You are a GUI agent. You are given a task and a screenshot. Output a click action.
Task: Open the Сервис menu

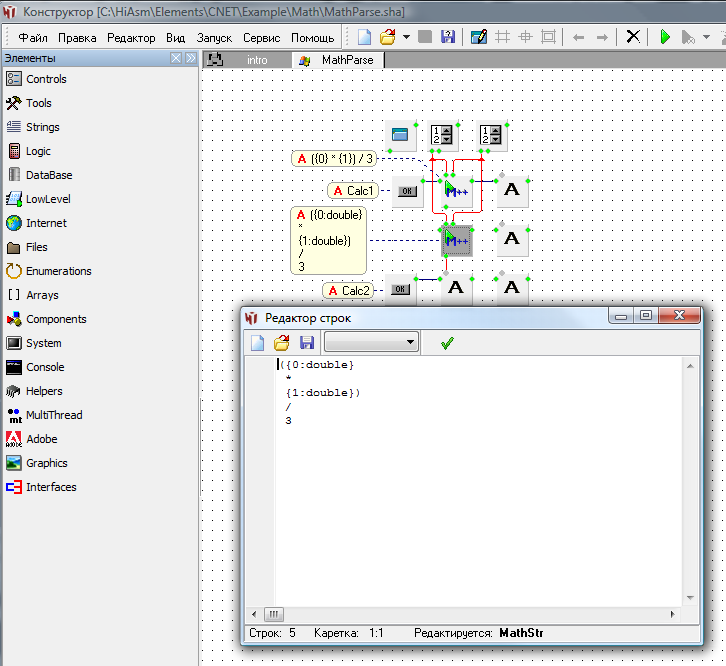(261, 38)
